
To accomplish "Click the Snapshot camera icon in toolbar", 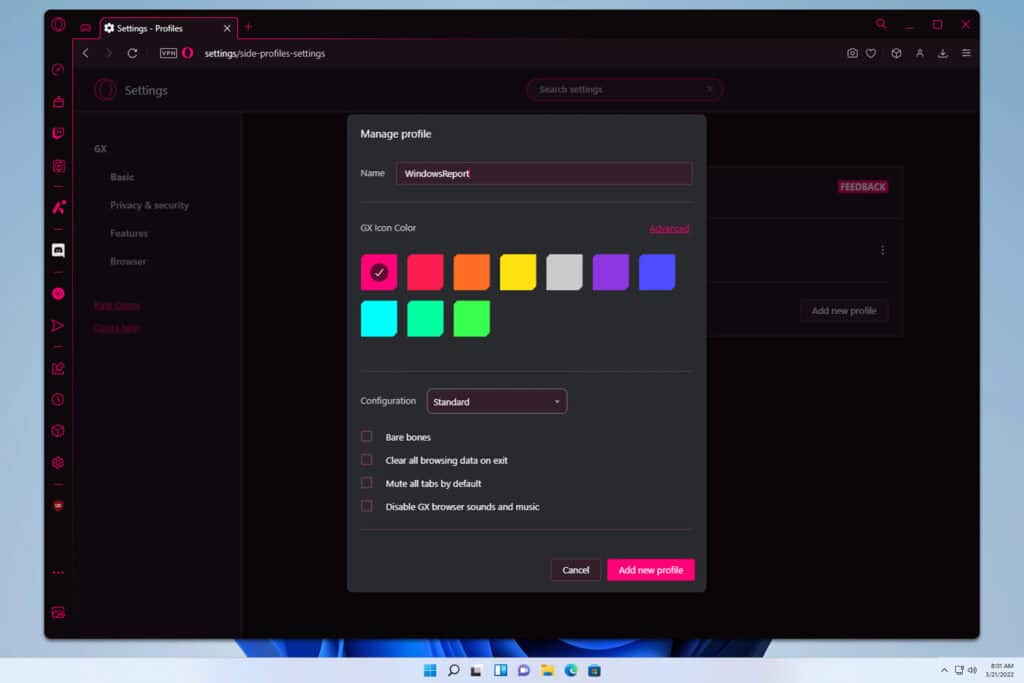I will 852,54.
